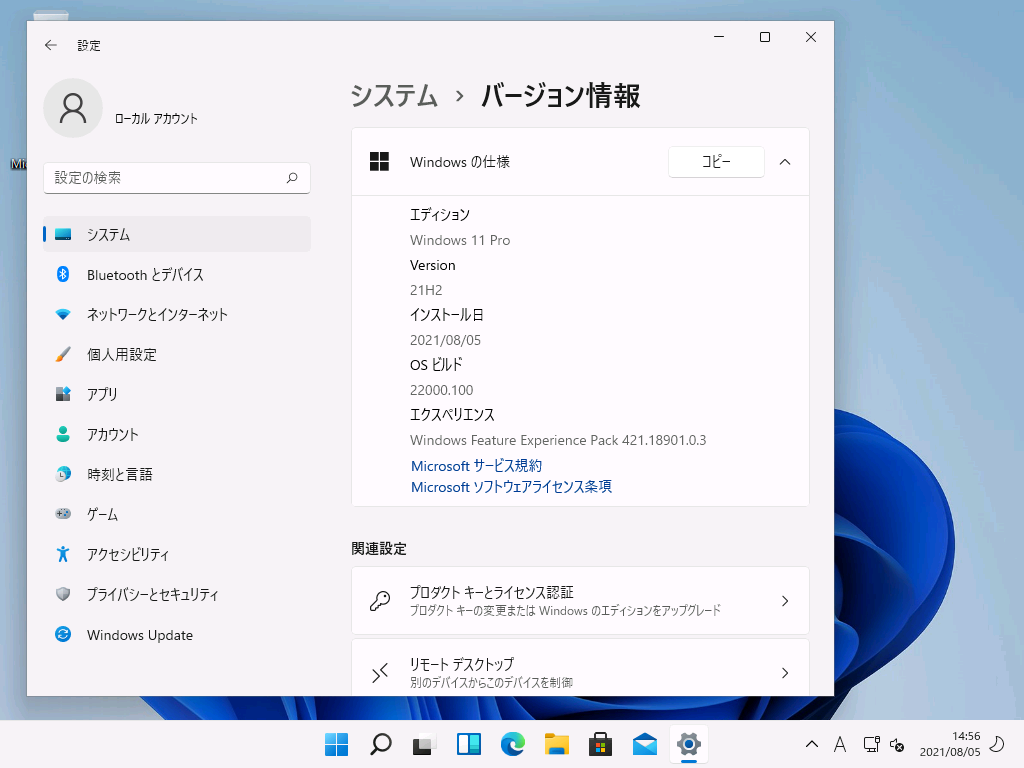
Task: Click the 関連設定 heading
Action: coord(379,549)
